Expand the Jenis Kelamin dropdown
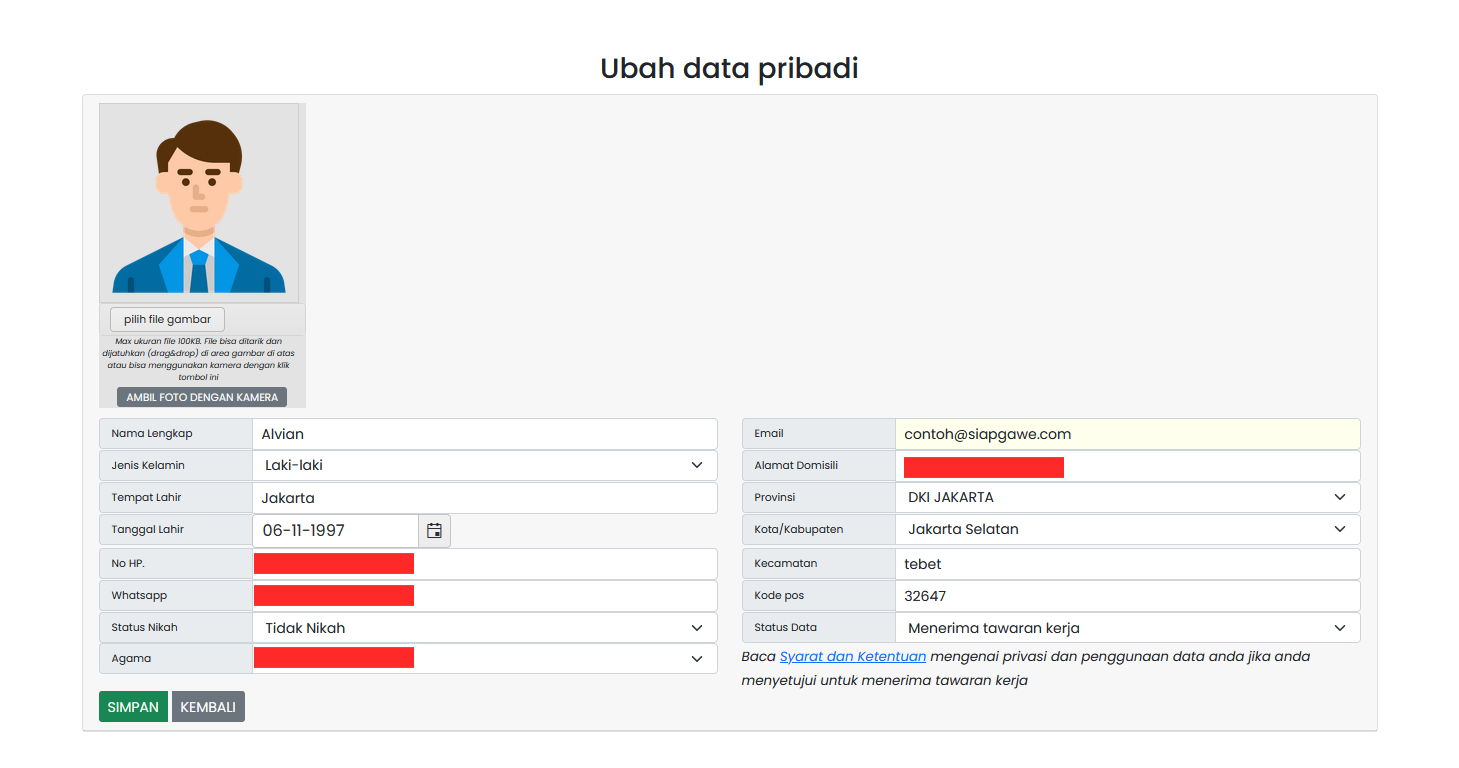The width and height of the screenshot is (1459, 768). [x=485, y=465]
